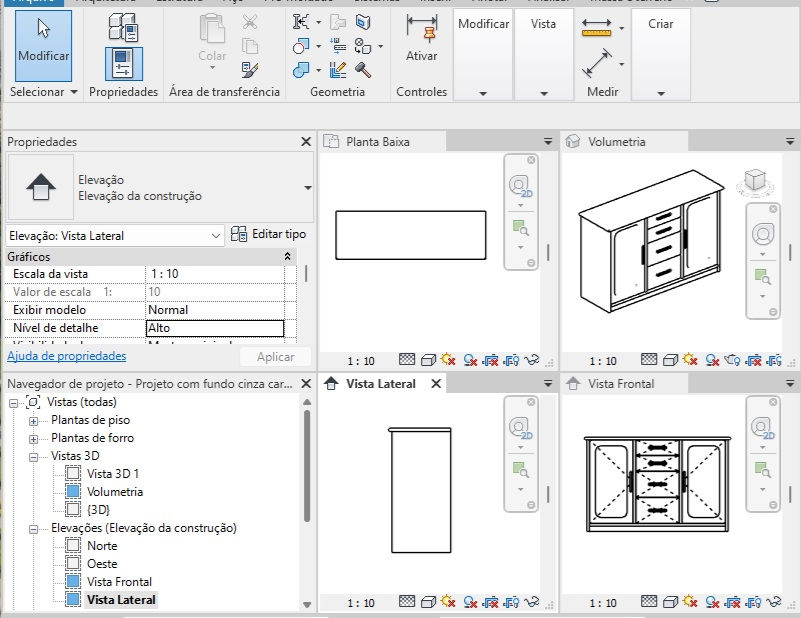Click the ViewCube in the Volumetria view

click(755, 182)
